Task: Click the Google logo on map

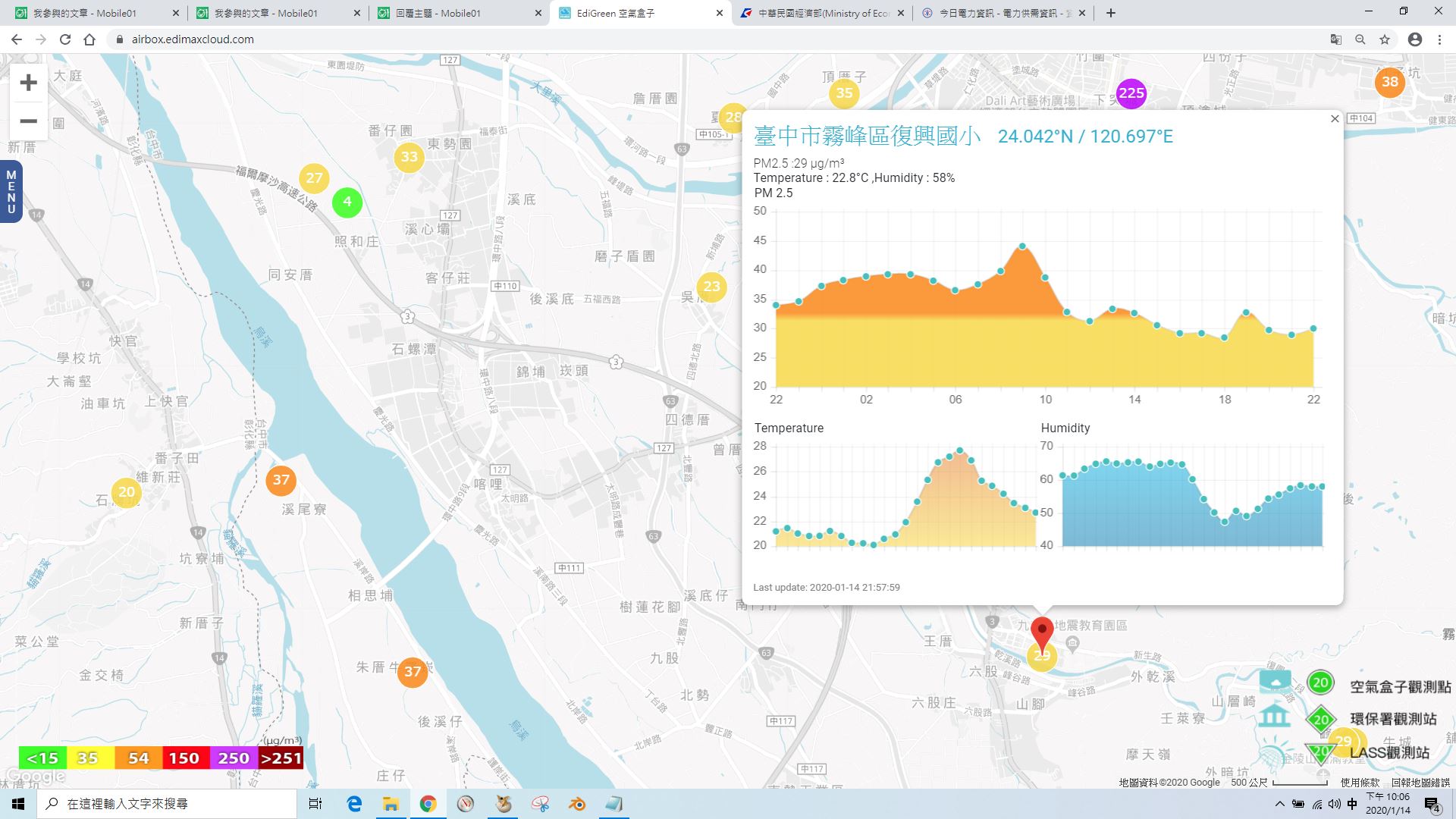Action: tap(35, 777)
